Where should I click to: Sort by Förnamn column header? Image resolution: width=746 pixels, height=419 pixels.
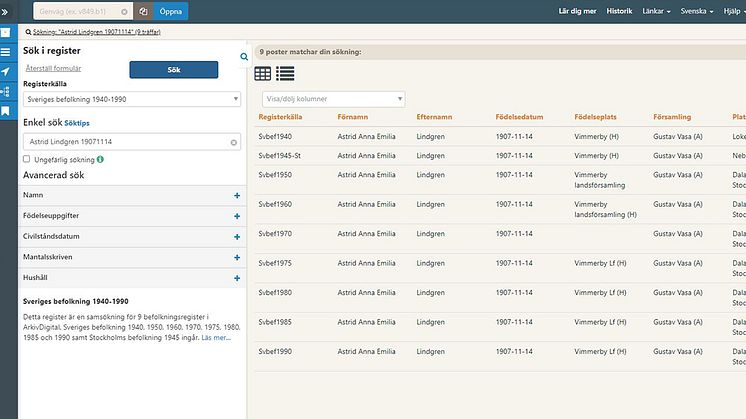click(x=353, y=117)
